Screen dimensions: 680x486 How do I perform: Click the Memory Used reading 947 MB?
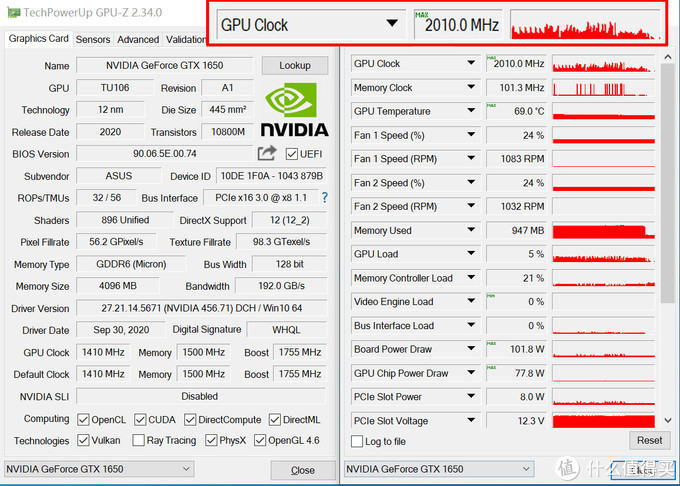(516, 230)
